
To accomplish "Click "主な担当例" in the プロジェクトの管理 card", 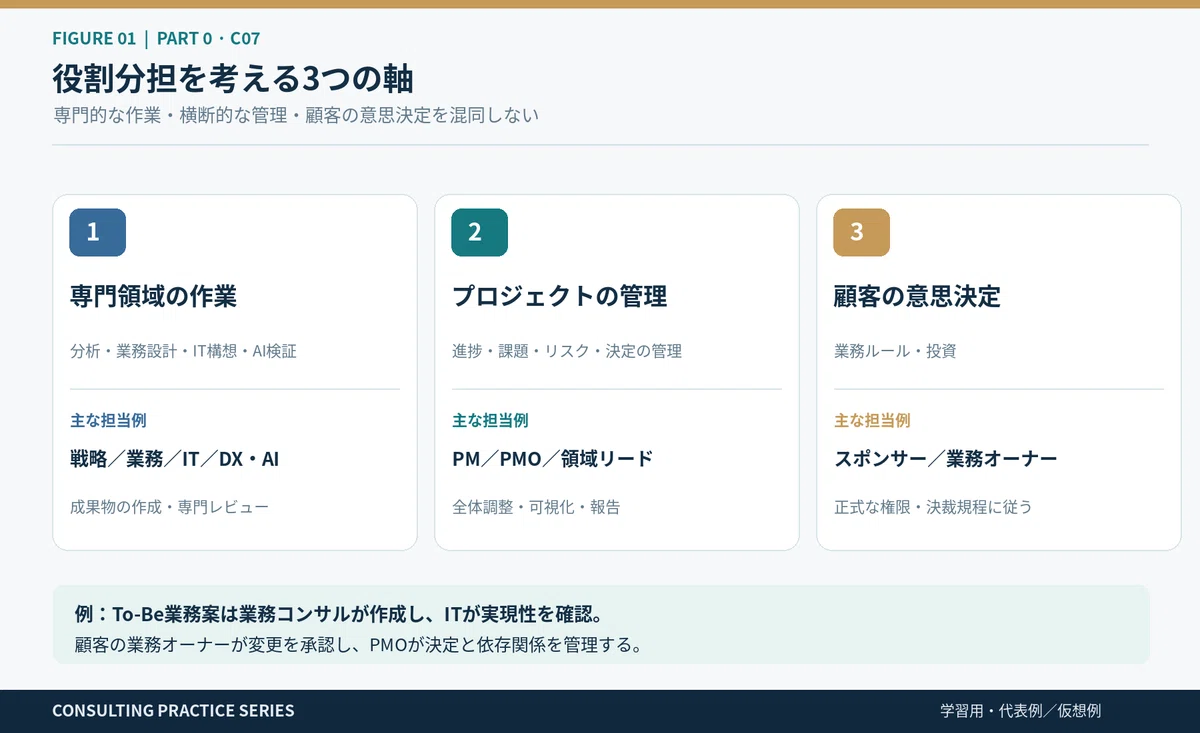I will tap(490, 421).
